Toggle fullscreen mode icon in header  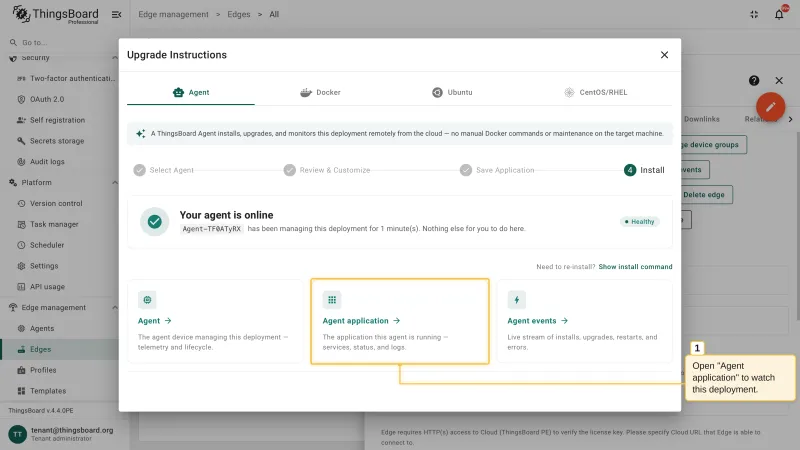754,14
